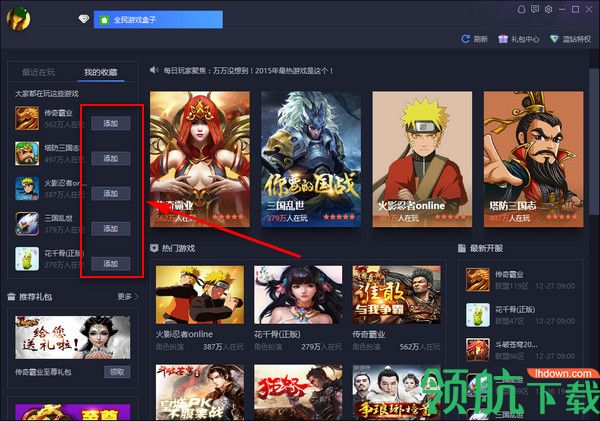Open 蓝钻特权 privileges

pyautogui.click(x=570, y=39)
